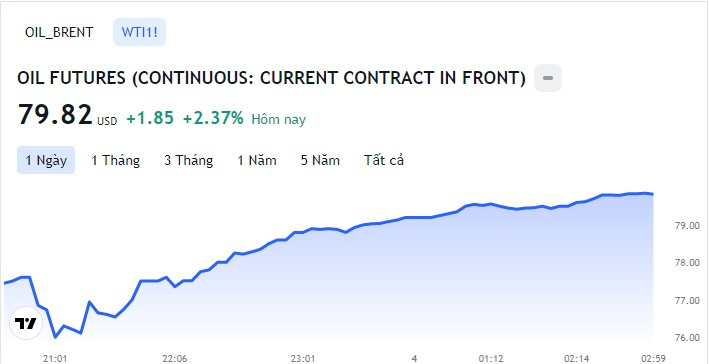Viewport: 709px width, 364px height.
Task: Choose the 1 Ngày time range
Action: point(46,160)
